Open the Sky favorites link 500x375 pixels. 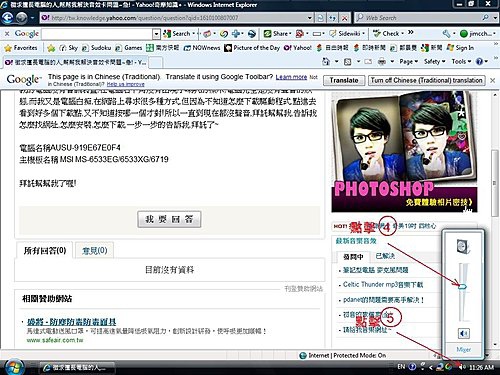tap(69, 48)
